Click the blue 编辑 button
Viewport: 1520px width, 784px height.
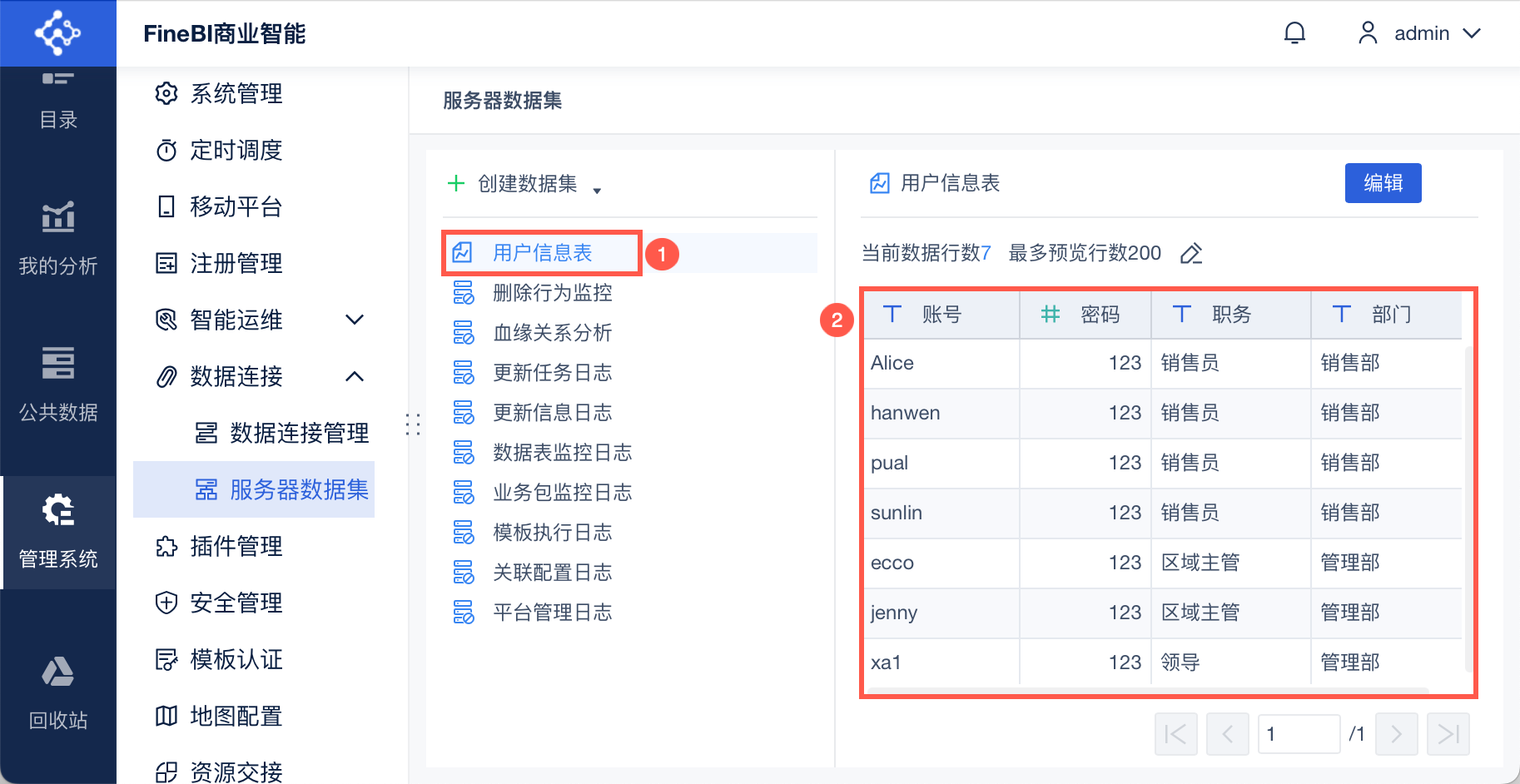(1383, 183)
